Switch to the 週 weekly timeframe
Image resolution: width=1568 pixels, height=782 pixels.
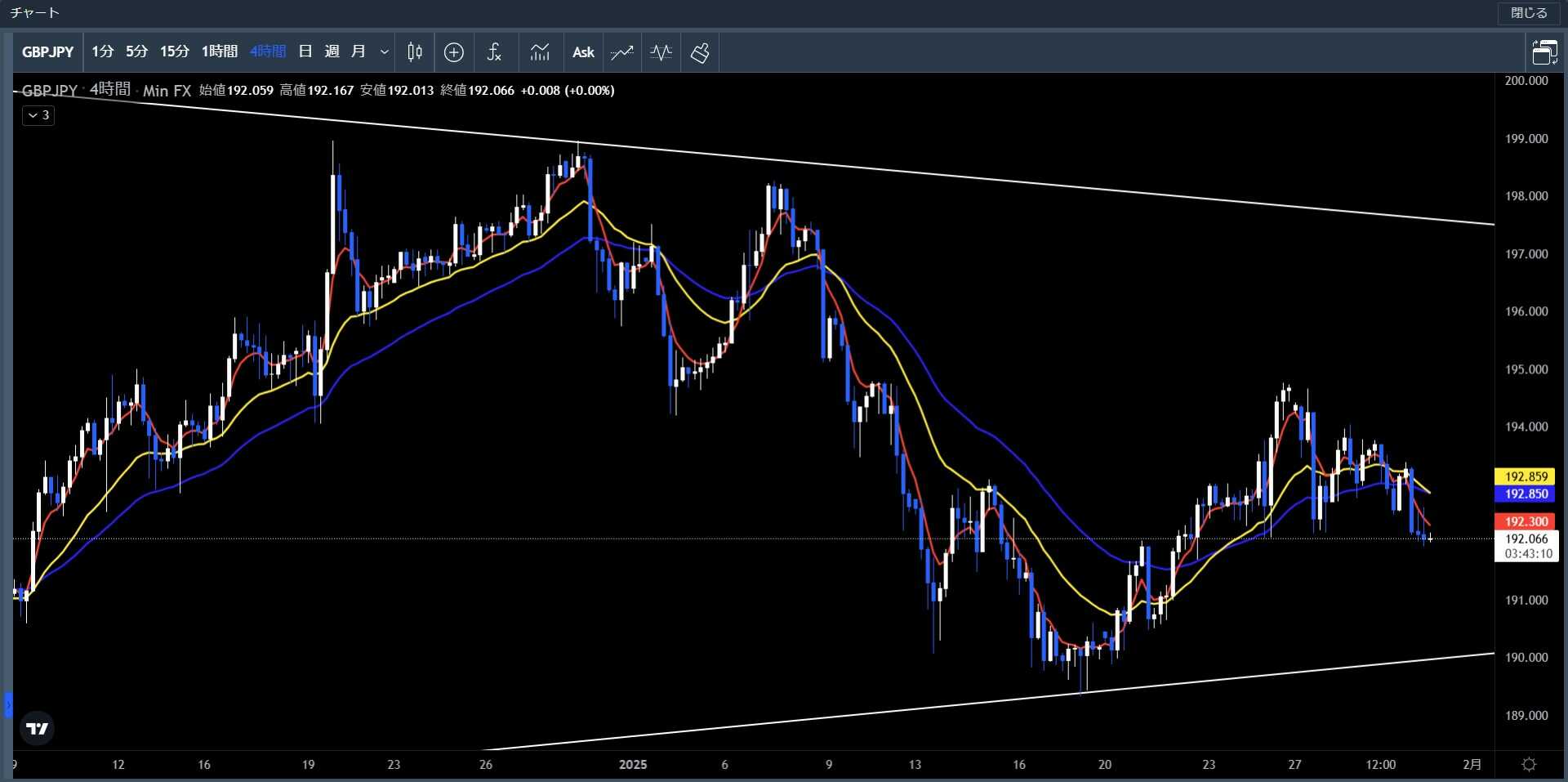point(332,52)
